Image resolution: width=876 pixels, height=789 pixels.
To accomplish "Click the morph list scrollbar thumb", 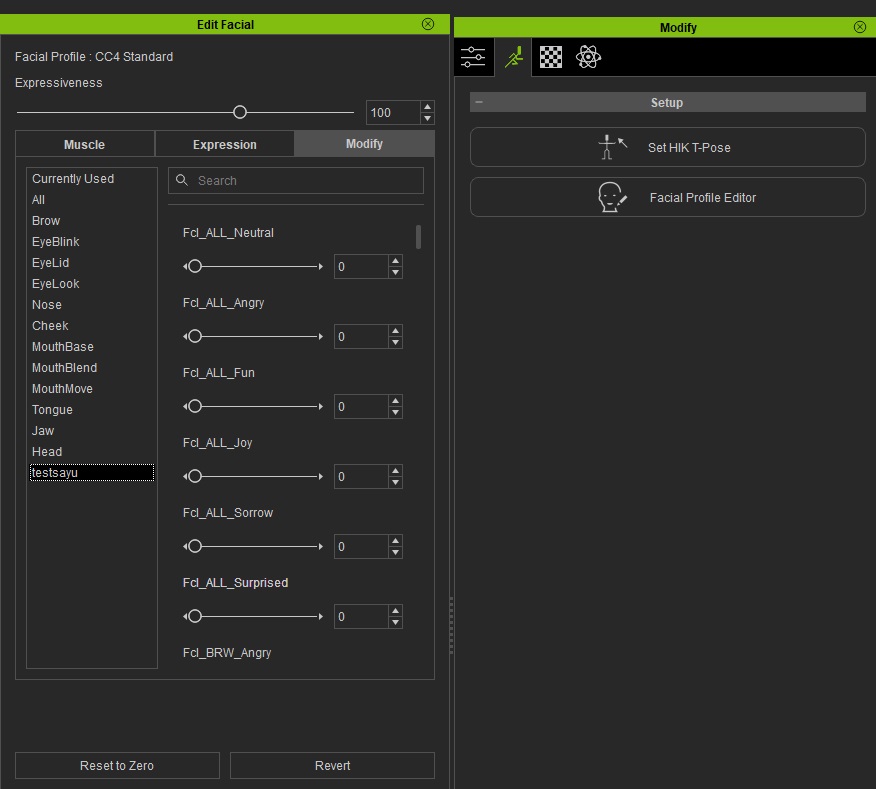I will [x=418, y=237].
